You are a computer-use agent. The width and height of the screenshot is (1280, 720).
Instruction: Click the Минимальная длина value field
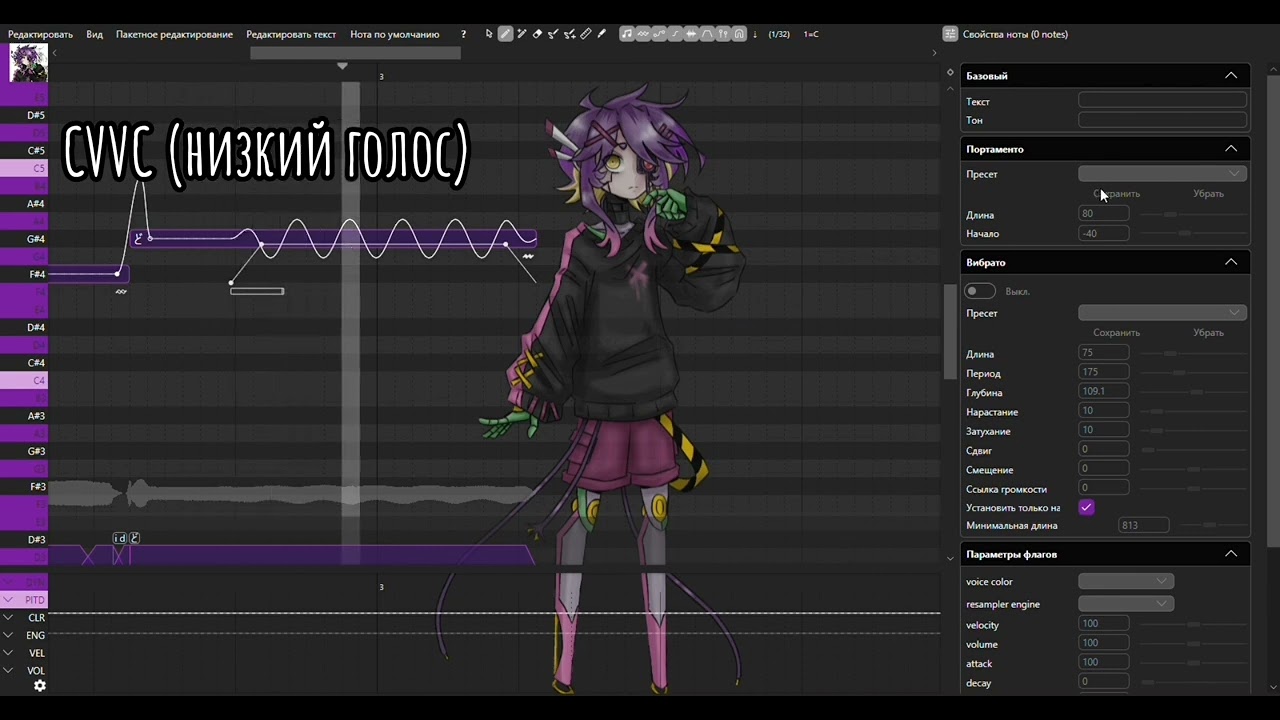click(1144, 525)
